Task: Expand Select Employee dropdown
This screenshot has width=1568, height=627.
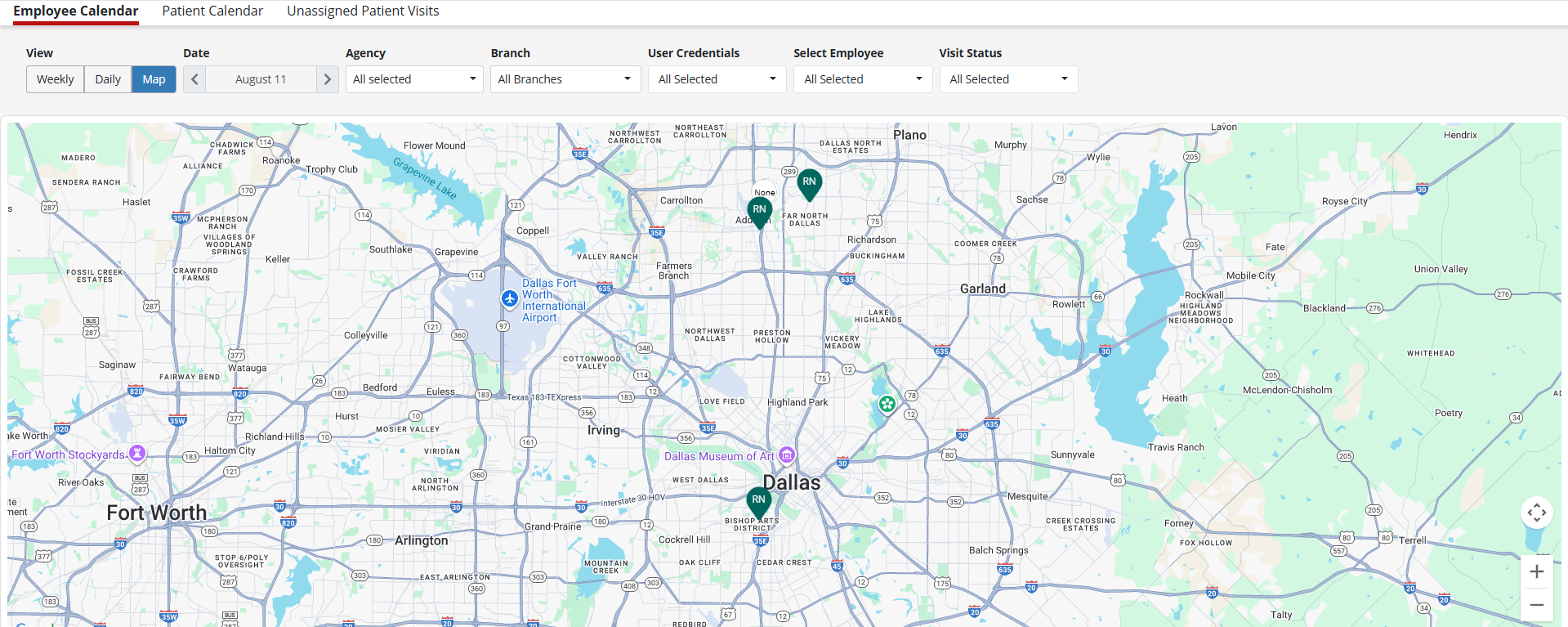Action: (x=863, y=79)
